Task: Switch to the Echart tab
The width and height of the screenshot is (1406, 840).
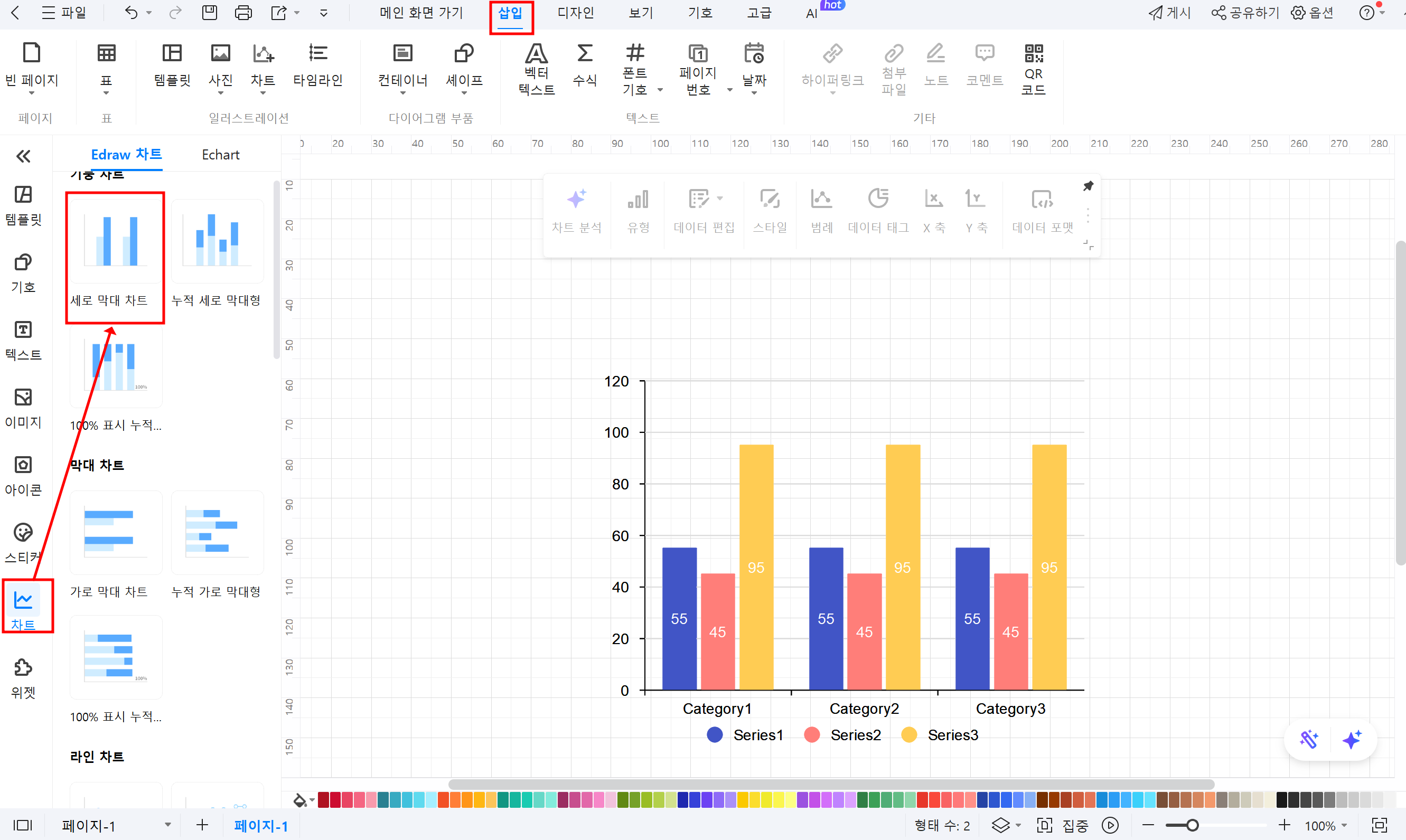Action: 220,155
